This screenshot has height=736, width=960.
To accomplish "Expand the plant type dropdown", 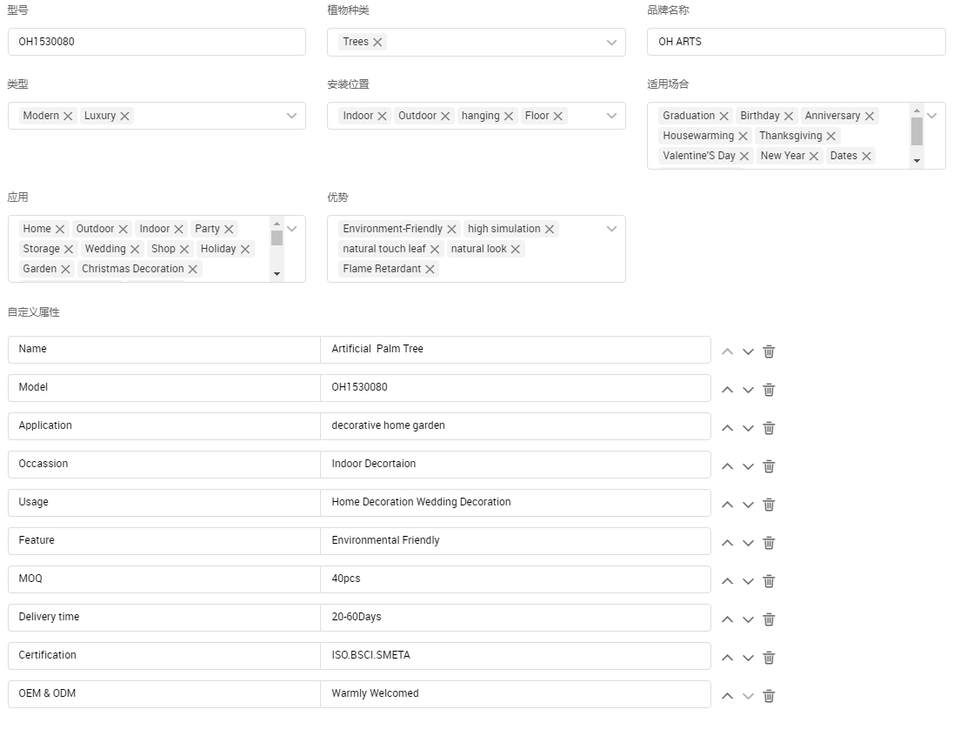I will 611,42.
